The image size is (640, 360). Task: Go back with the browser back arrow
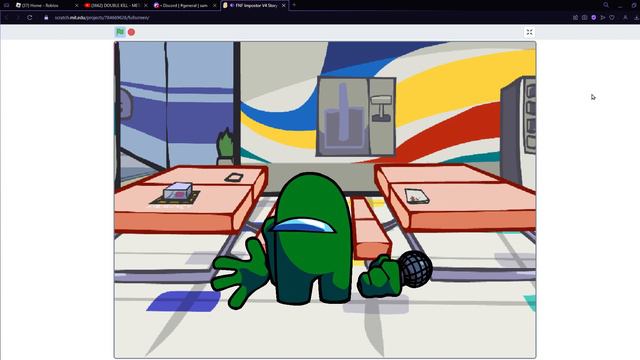7,18
